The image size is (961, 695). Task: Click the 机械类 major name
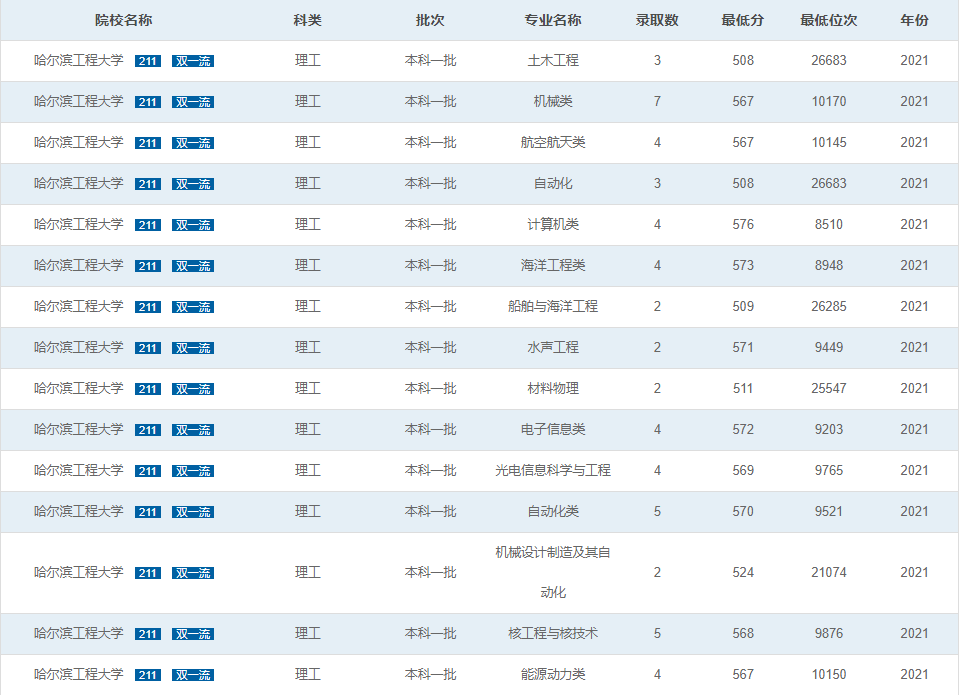pos(553,101)
